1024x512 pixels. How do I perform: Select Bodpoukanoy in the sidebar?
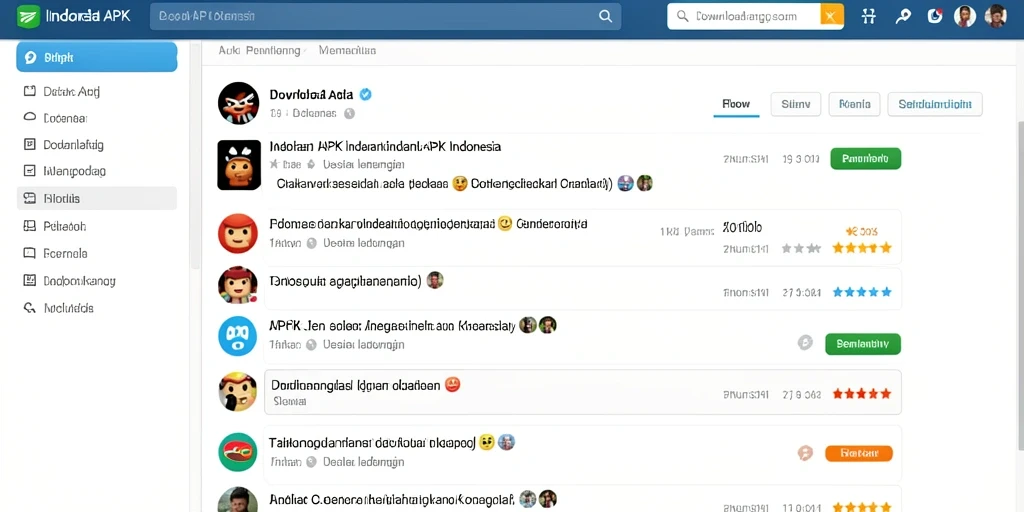pyautogui.click(x=97, y=281)
